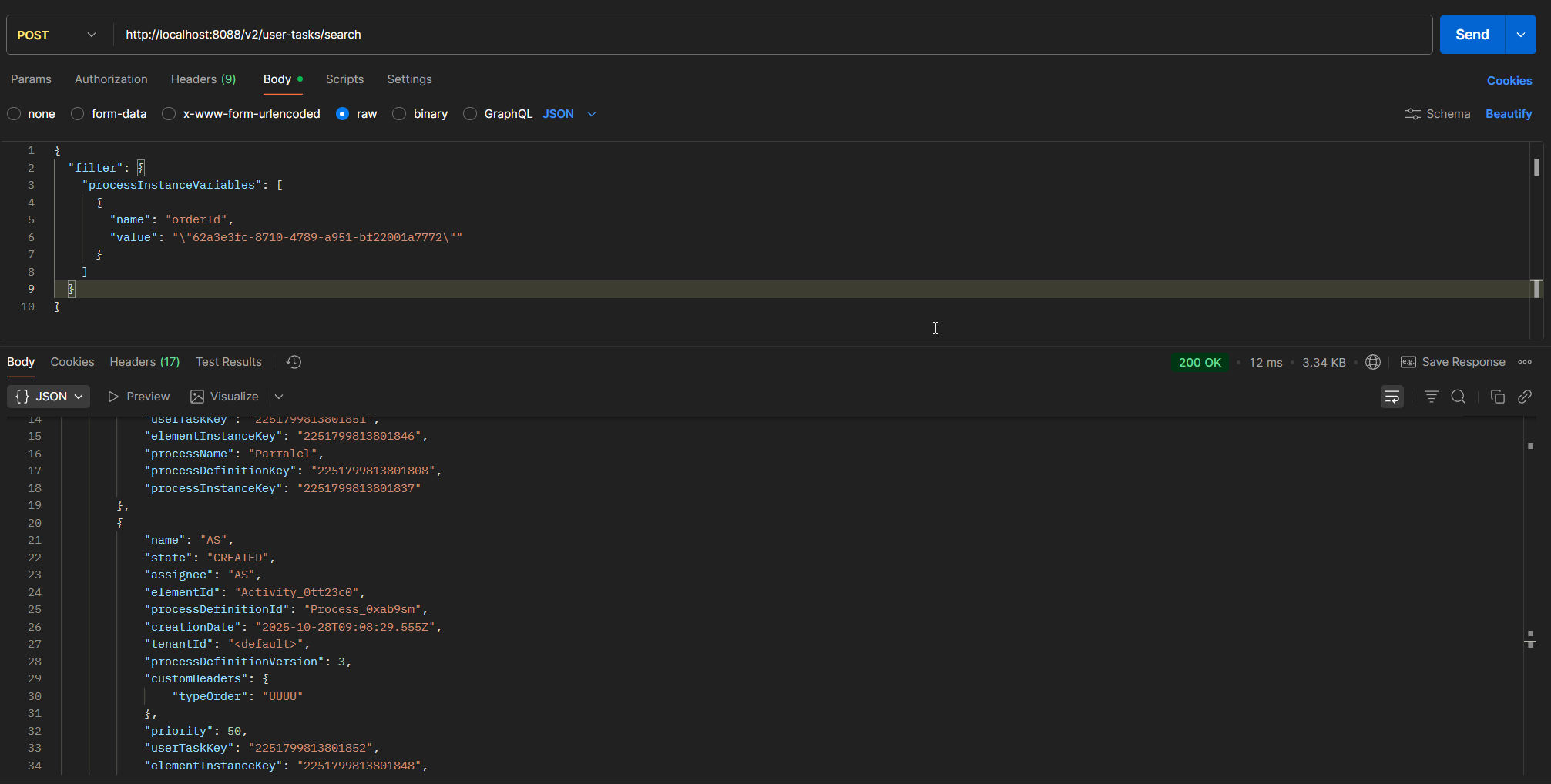Open request Headers (9) tab
Screen dimensions: 1551x784
(x=203, y=79)
